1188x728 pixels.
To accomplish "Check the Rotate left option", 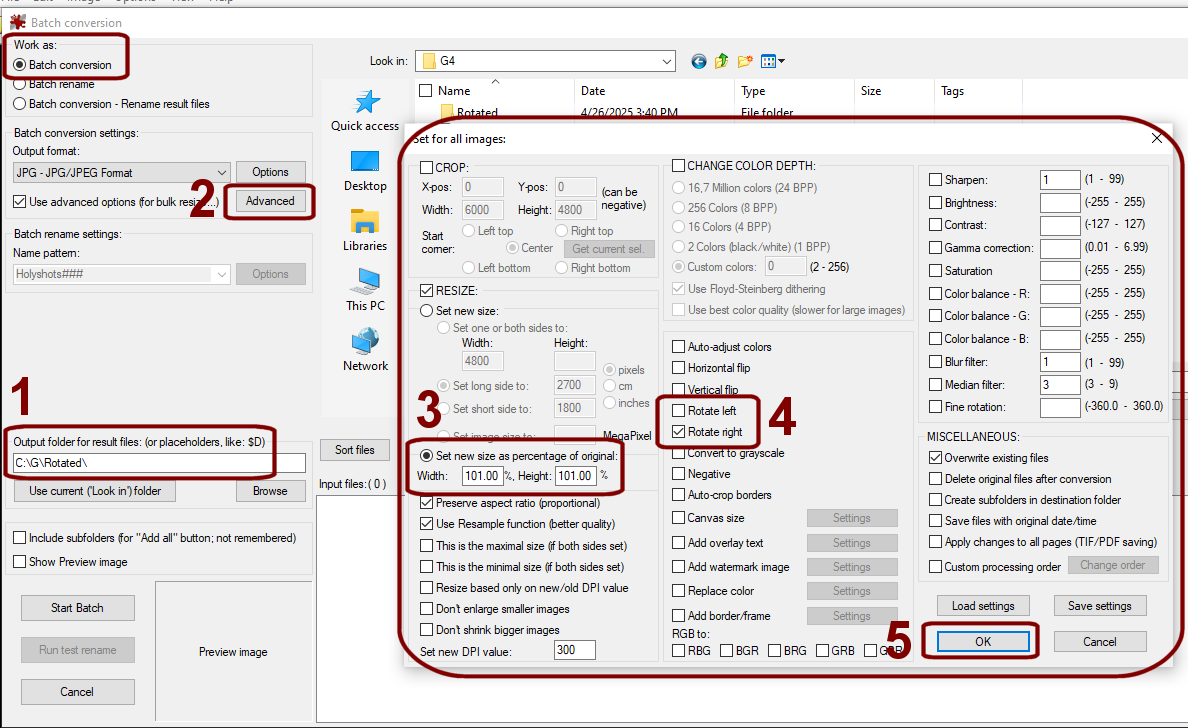I will [679, 411].
